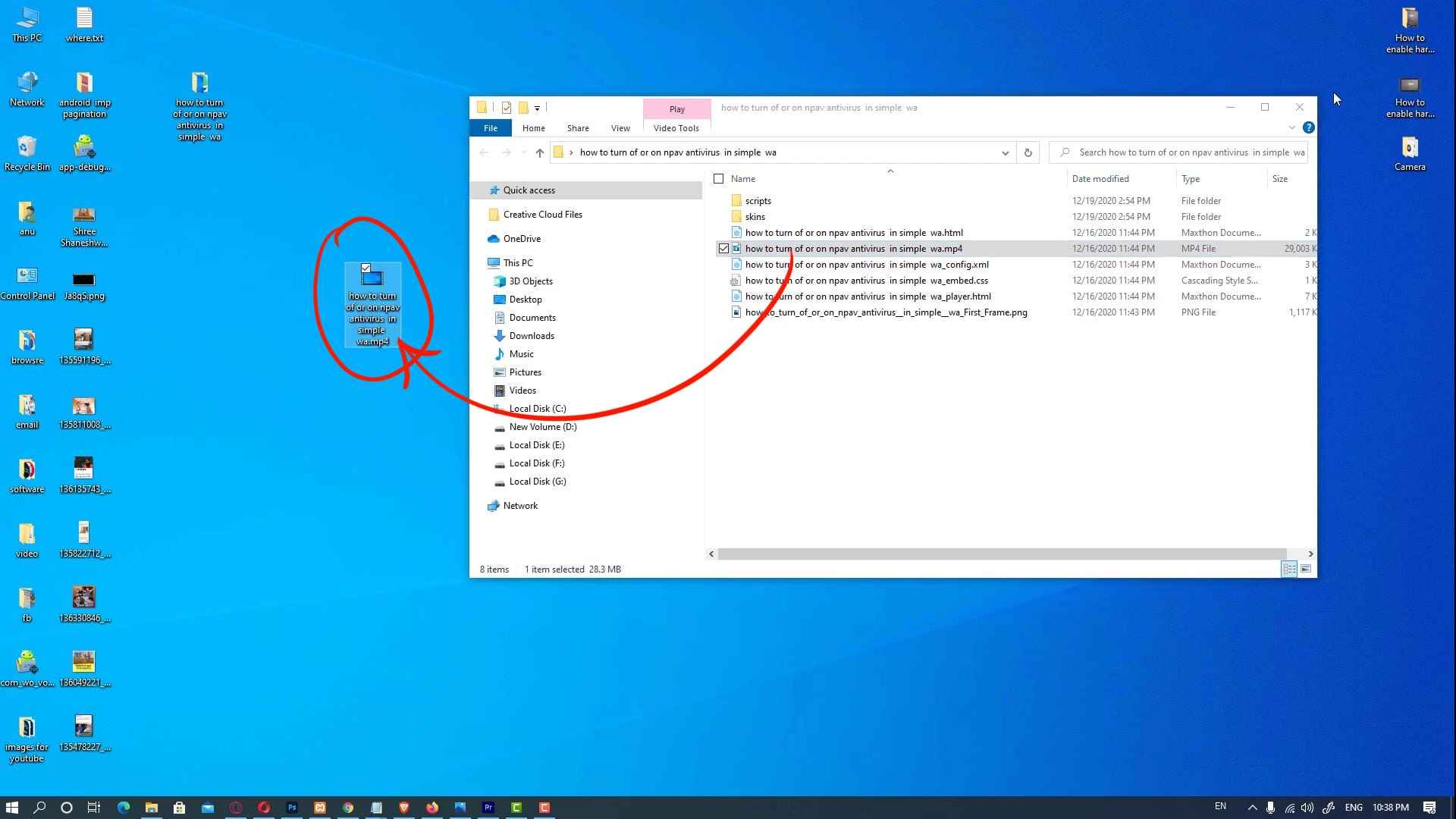Open where.txt on the desktop

click(84, 24)
